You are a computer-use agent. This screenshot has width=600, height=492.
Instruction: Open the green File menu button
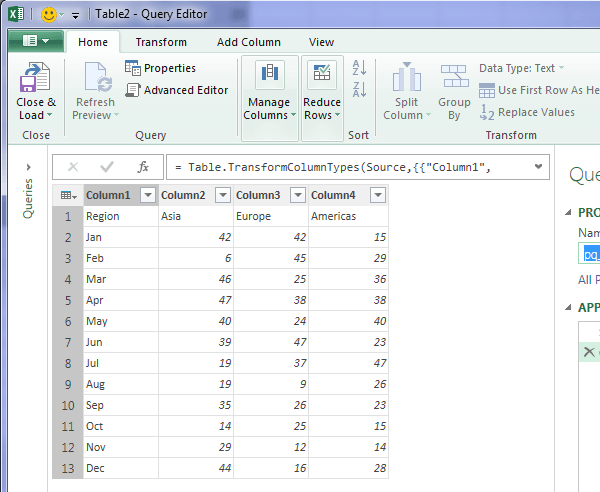click(36, 41)
